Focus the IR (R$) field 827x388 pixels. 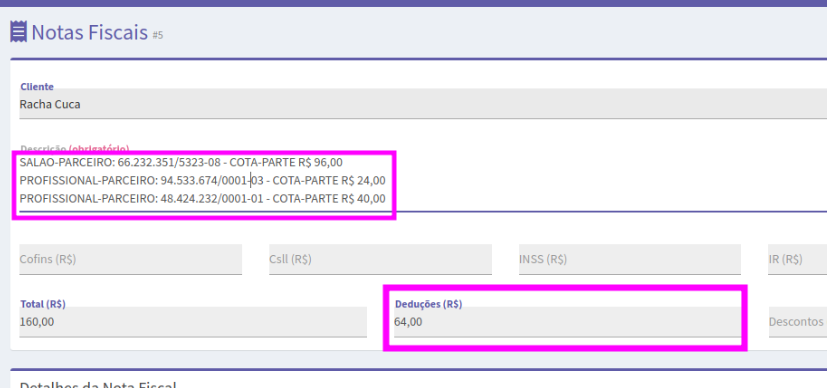click(x=797, y=259)
